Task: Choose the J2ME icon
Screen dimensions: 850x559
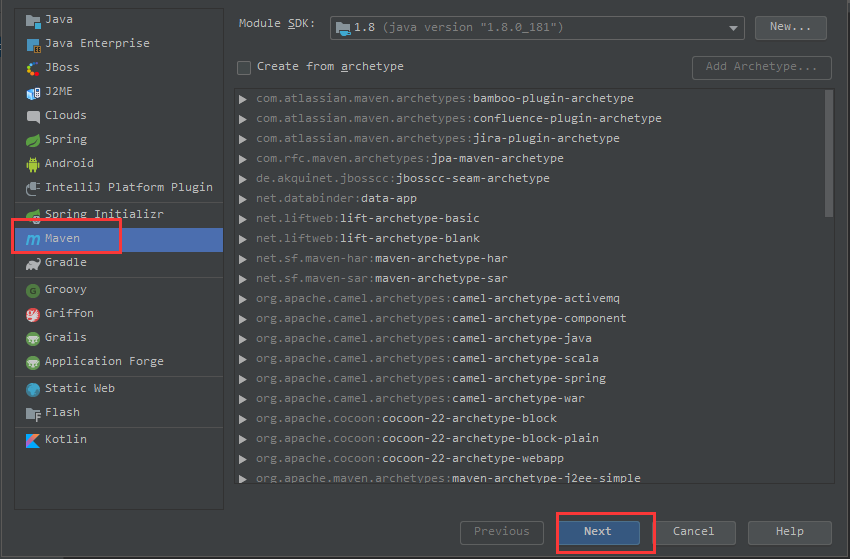Action: click(33, 93)
